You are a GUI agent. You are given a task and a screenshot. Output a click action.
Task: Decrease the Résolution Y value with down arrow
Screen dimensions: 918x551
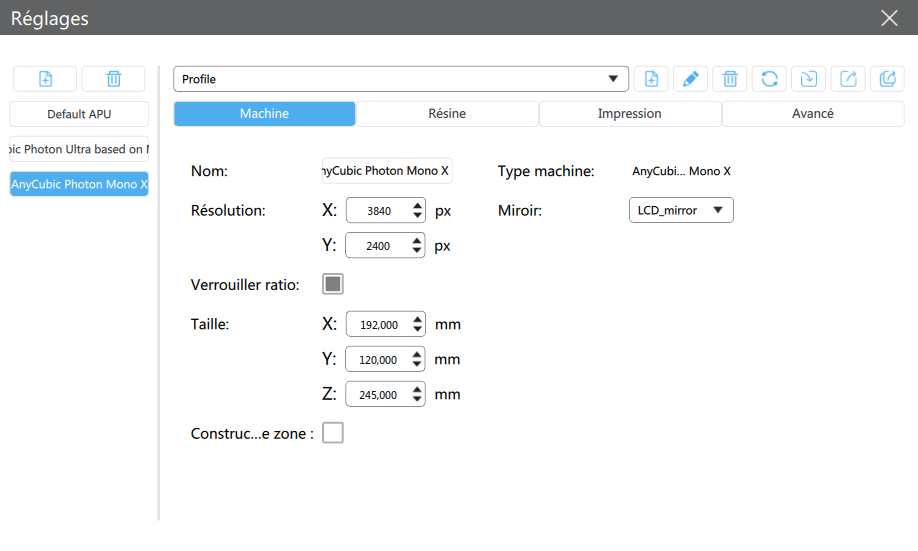tap(417, 251)
